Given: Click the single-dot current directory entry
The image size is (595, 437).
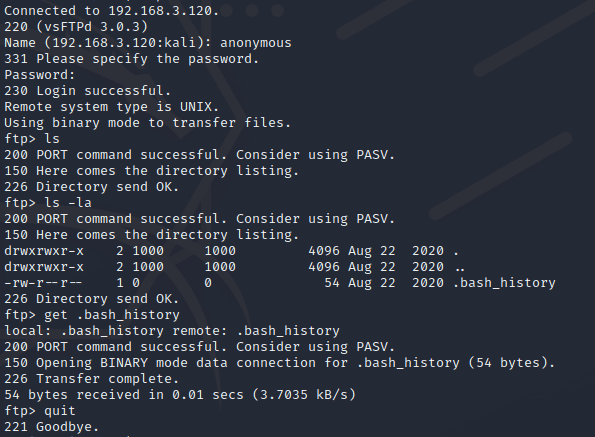Looking at the screenshot, I should pos(456,251).
